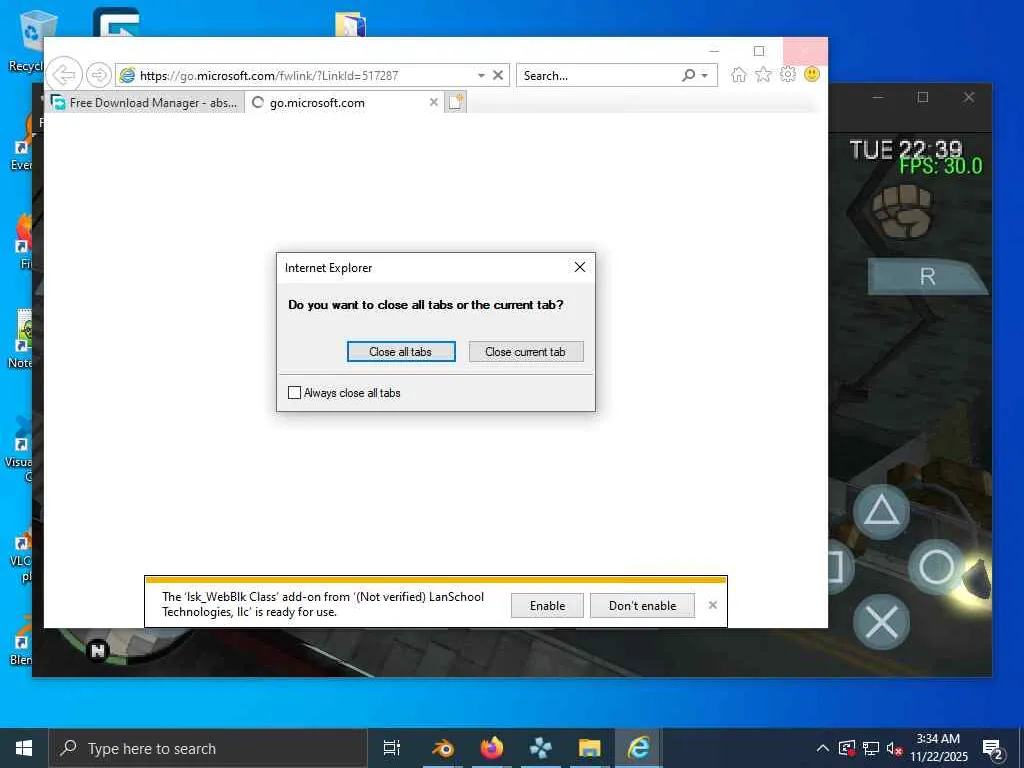The image size is (1024, 768).
Task: Expand the search provider dropdown arrow
Action: pos(705,76)
